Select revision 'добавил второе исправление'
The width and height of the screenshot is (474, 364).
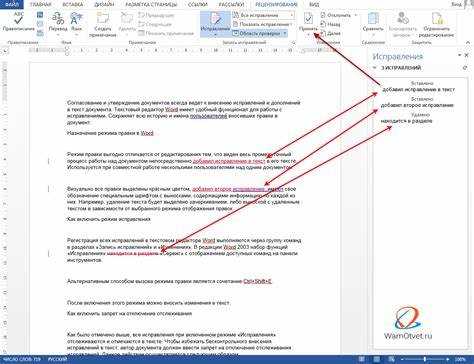point(417,102)
